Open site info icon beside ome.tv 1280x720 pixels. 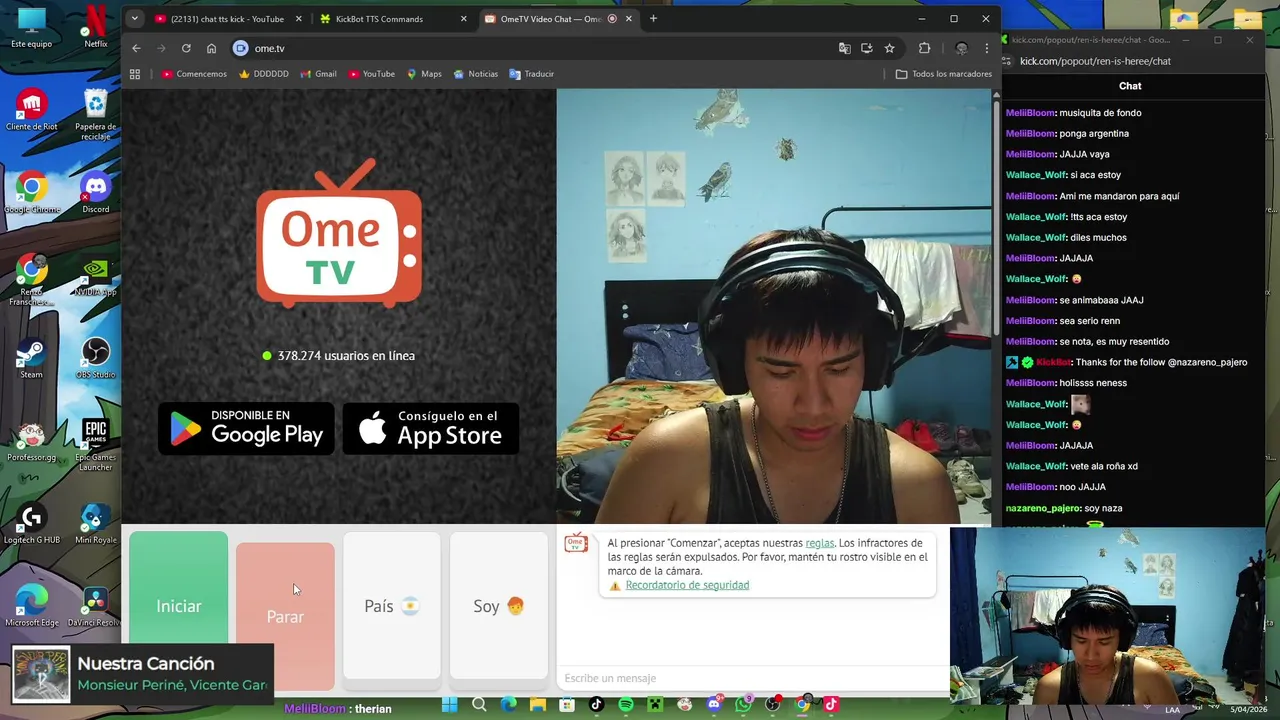click(x=241, y=48)
